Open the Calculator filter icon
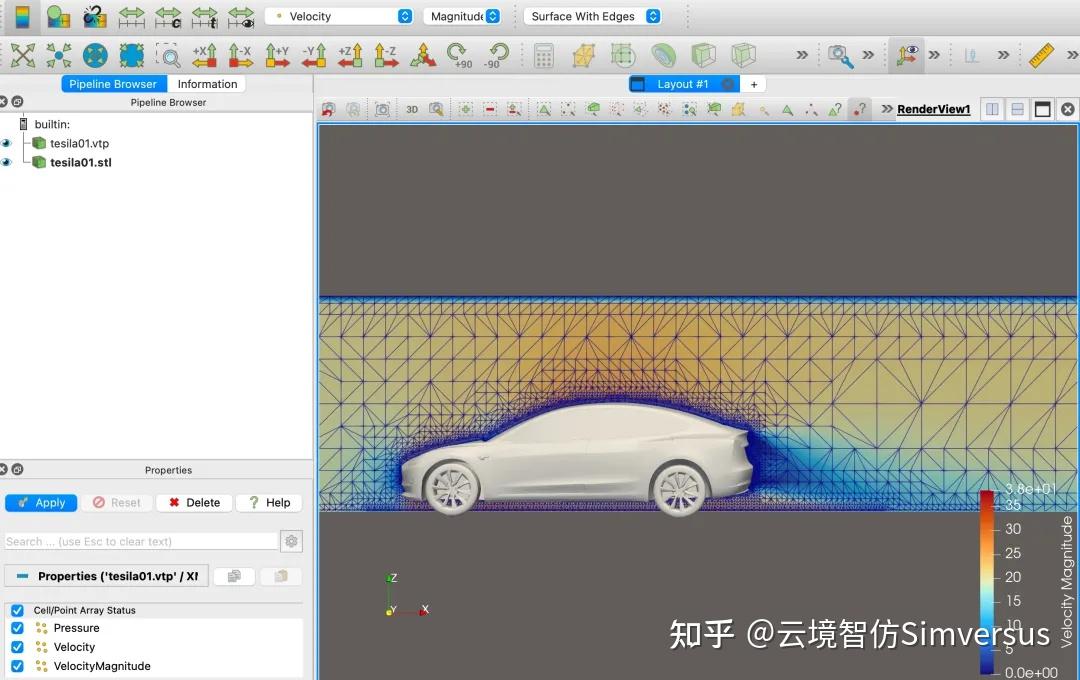The width and height of the screenshot is (1080, 680). 544,55
